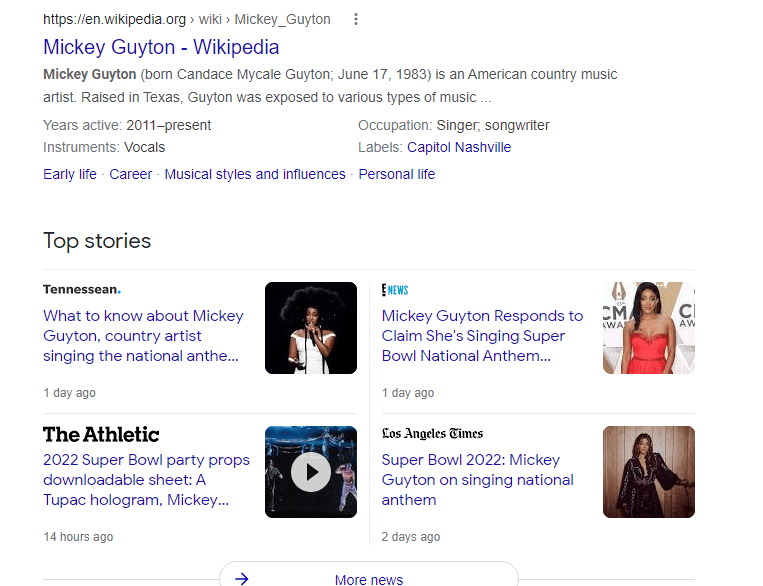Expand More news button
Screen dimensions: 763x586
[369, 578]
